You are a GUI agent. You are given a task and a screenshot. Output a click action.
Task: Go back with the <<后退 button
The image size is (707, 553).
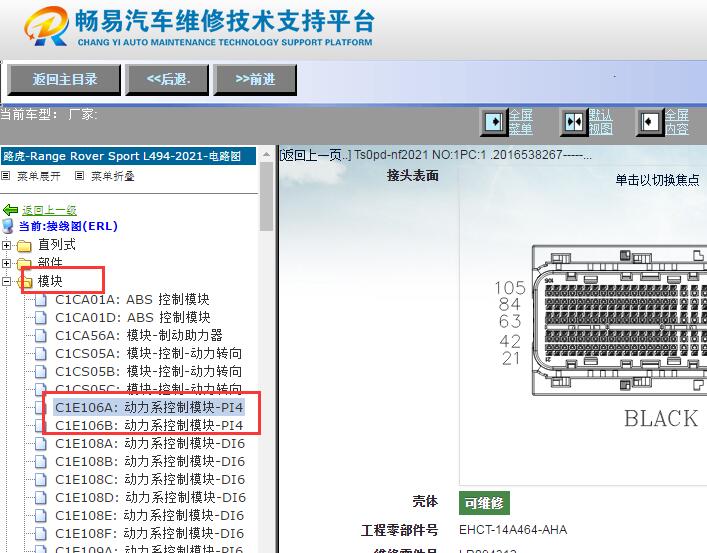tap(167, 80)
